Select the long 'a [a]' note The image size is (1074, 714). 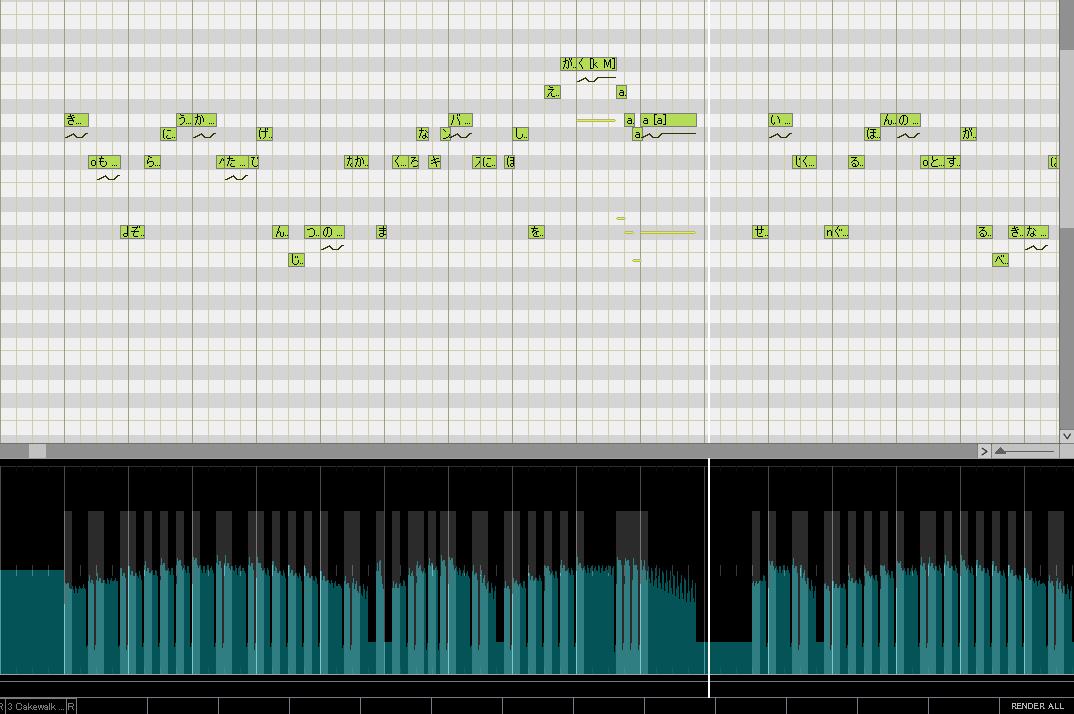coord(669,120)
